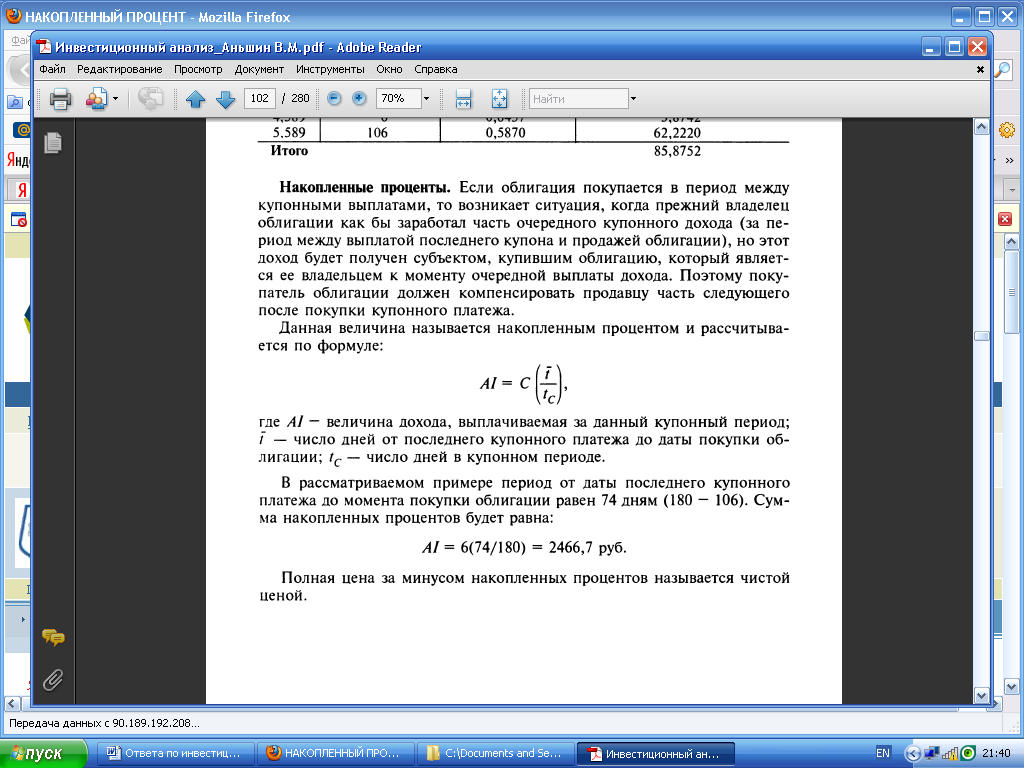Switch to Инвестиционный ан taskbar item
1024x768 pixels.
click(656, 754)
